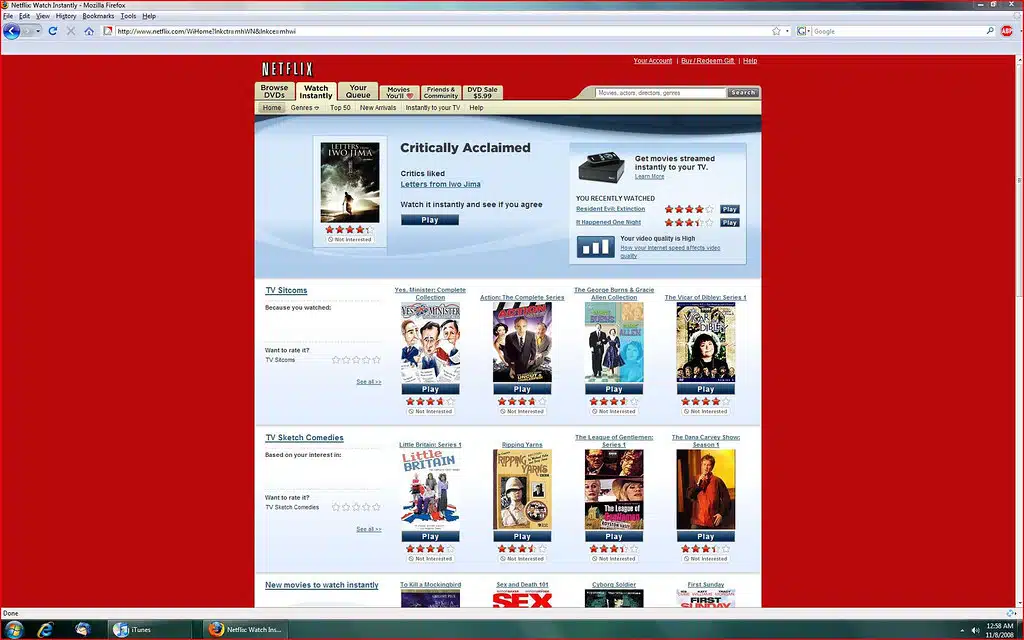This screenshot has height=640, width=1024.
Task: Mark Yes, Minister as Not Interested
Action: pos(430,411)
